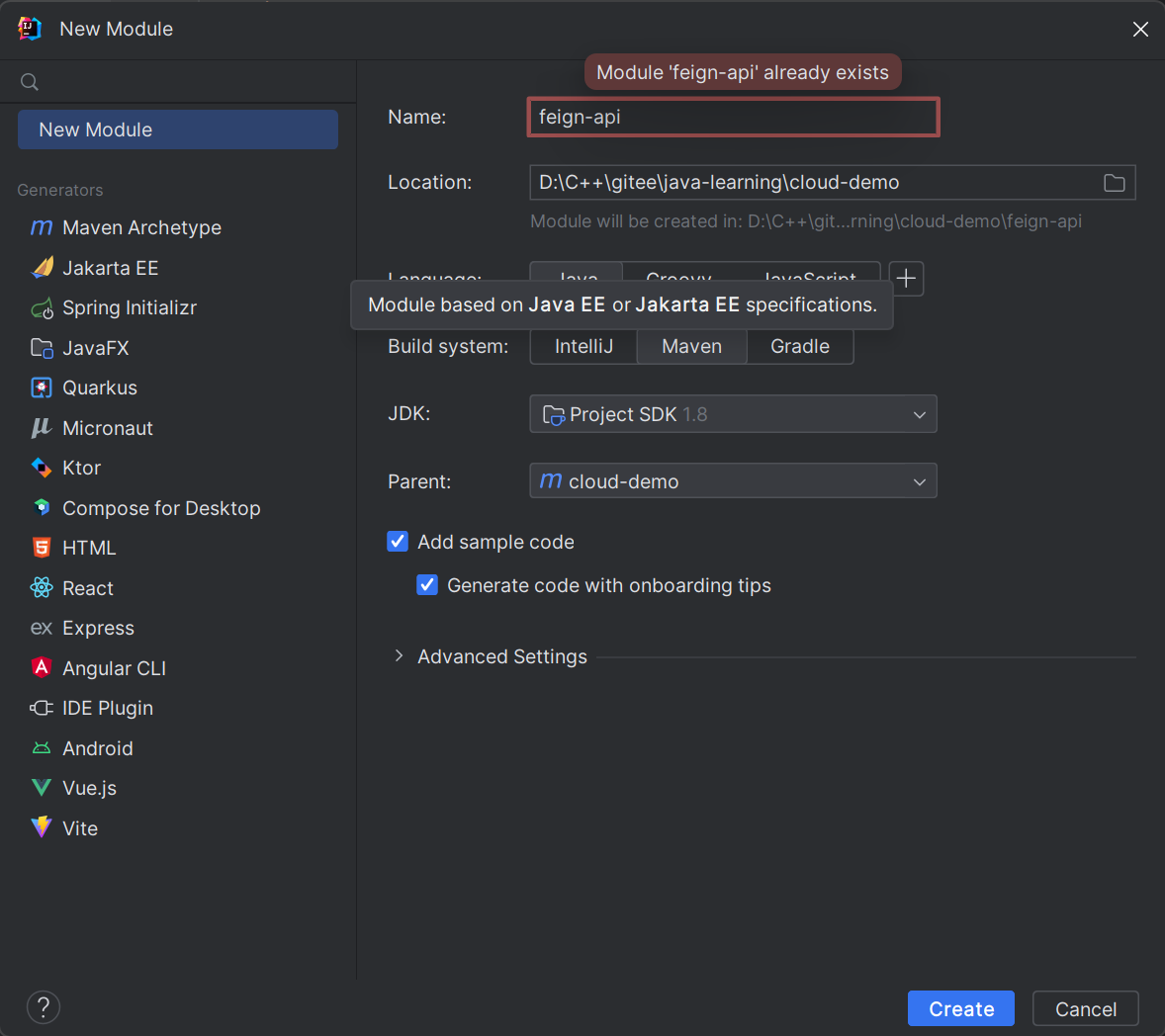The height and width of the screenshot is (1036, 1165).
Task: Click the Micronaut label text
Action: pos(107,428)
